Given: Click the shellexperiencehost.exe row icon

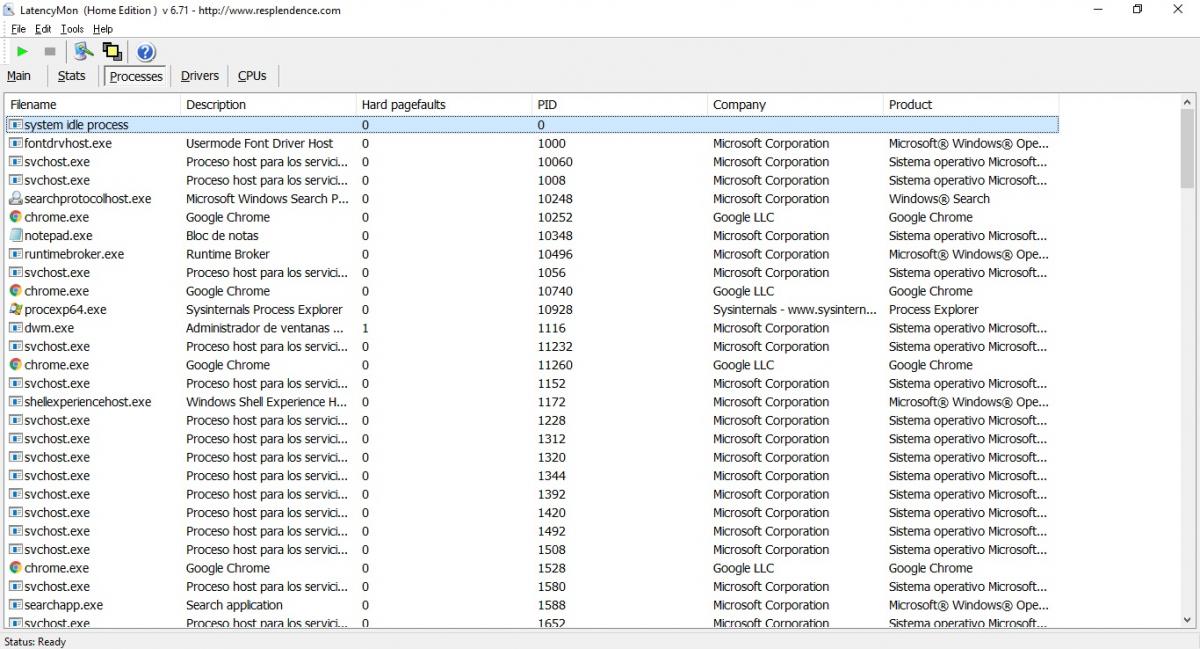Looking at the screenshot, I should point(16,402).
